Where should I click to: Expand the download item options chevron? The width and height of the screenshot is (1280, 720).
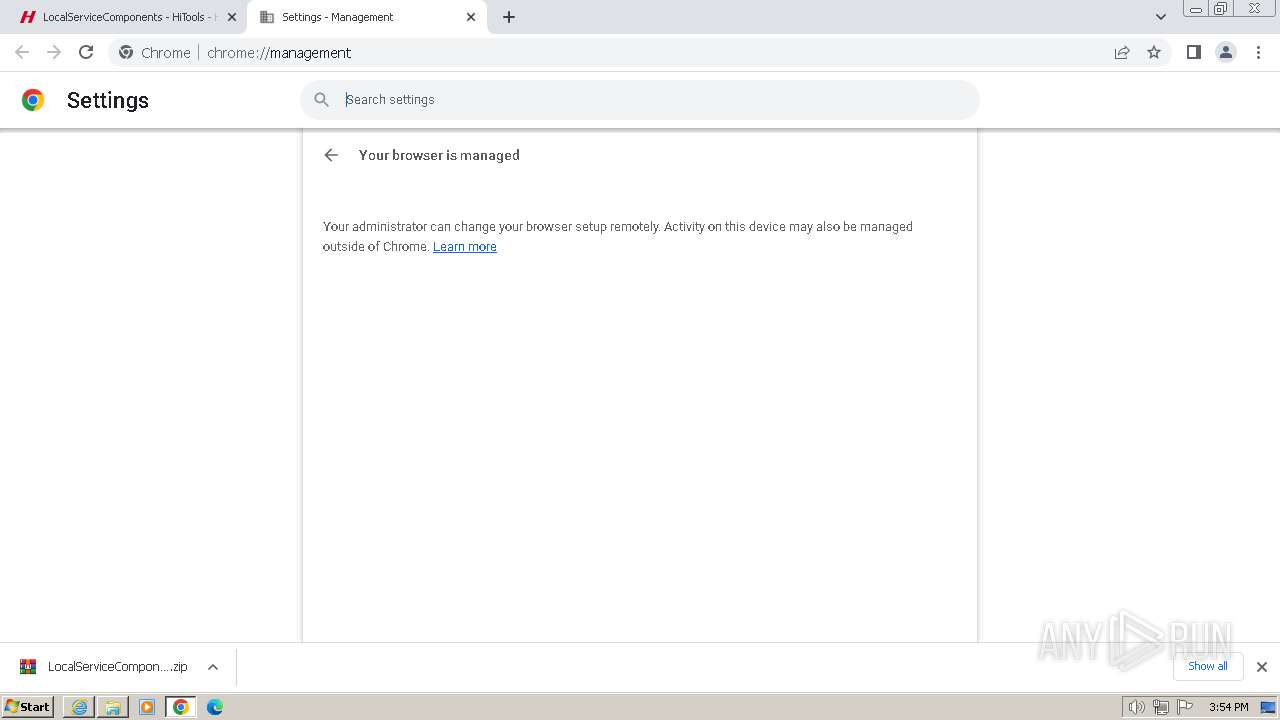pos(213,667)
